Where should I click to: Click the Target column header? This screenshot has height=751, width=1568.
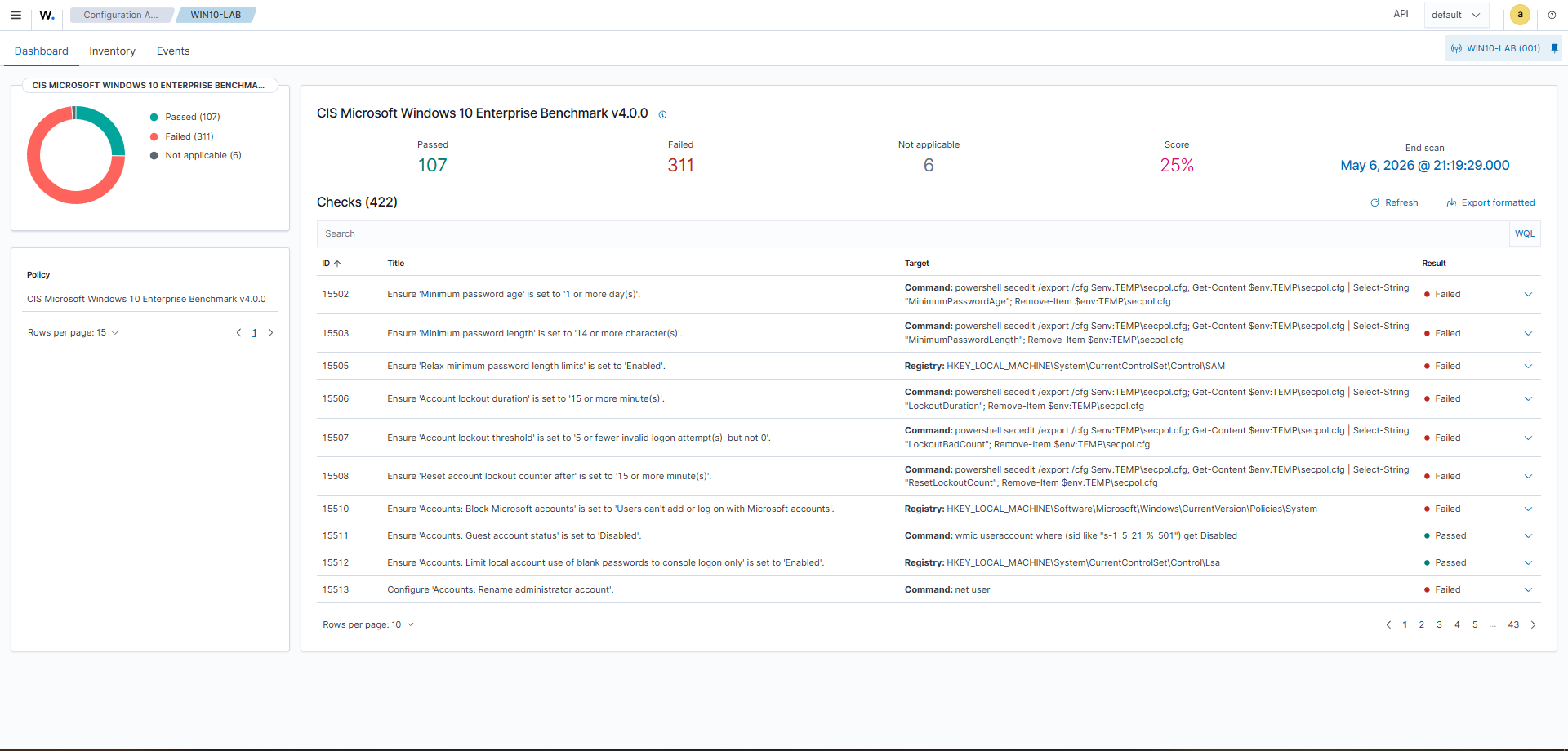point(917,264)
